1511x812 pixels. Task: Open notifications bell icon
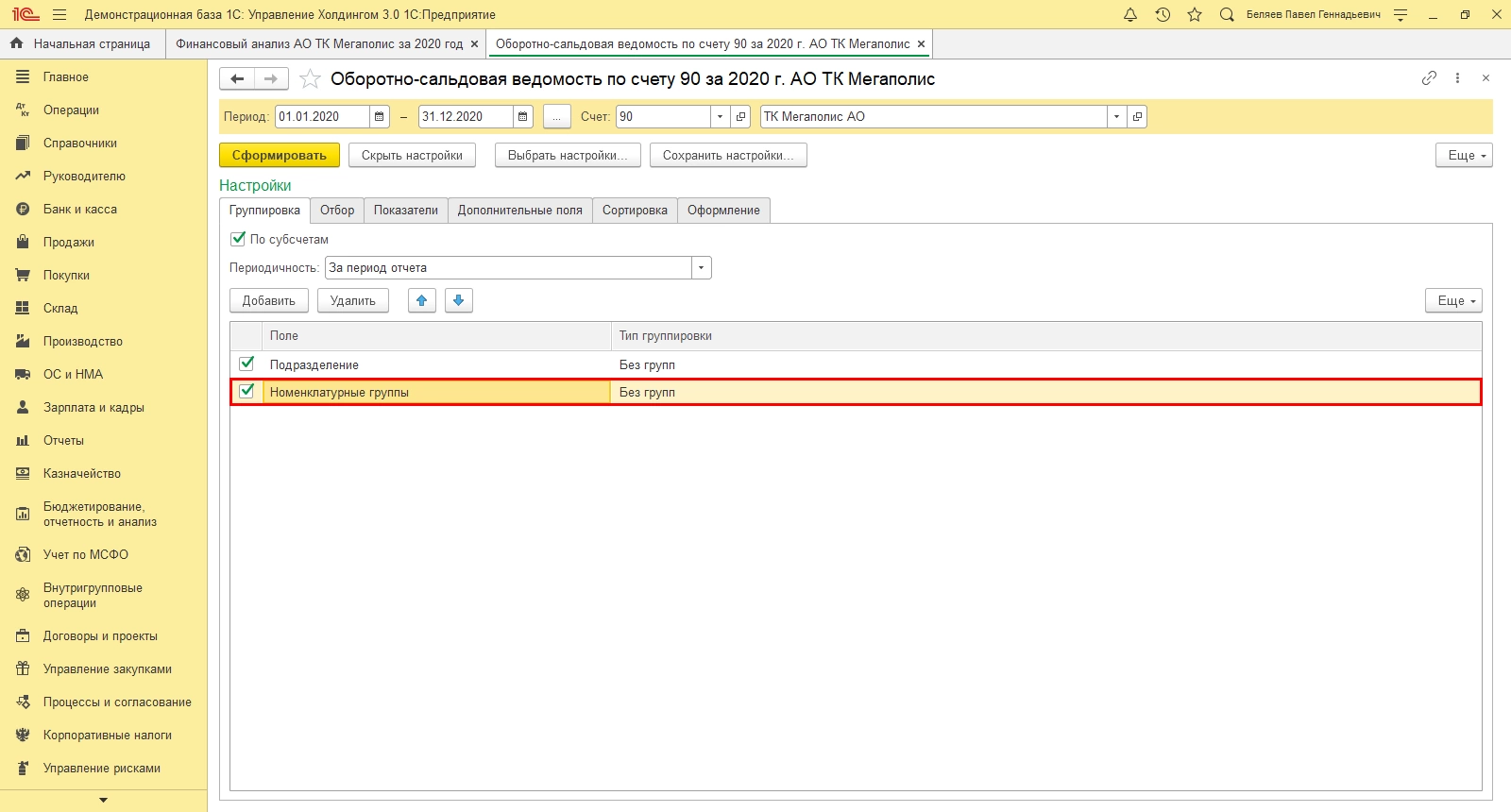pyautogui.click(x=1130, y=14)
